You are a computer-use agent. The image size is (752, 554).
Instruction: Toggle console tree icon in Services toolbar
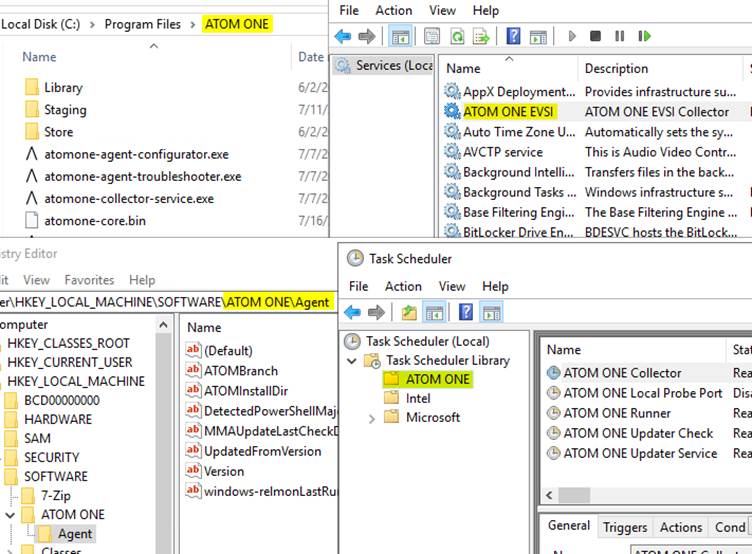[400, 36]
